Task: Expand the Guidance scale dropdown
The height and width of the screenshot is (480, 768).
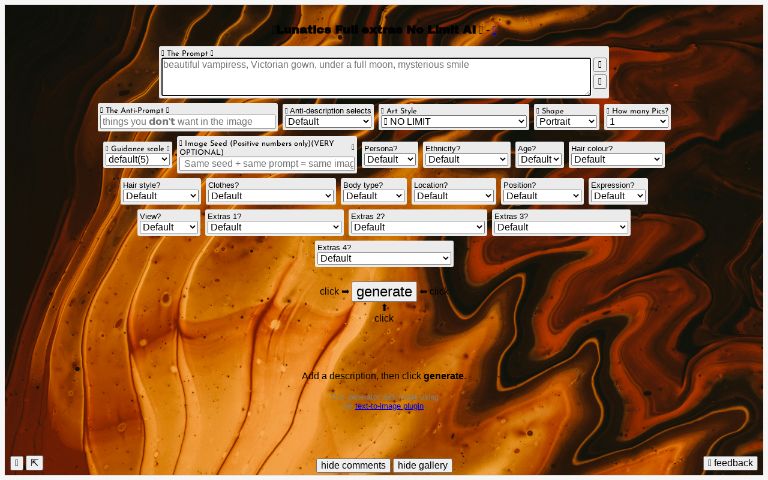Action: click(x=137, y=159)
